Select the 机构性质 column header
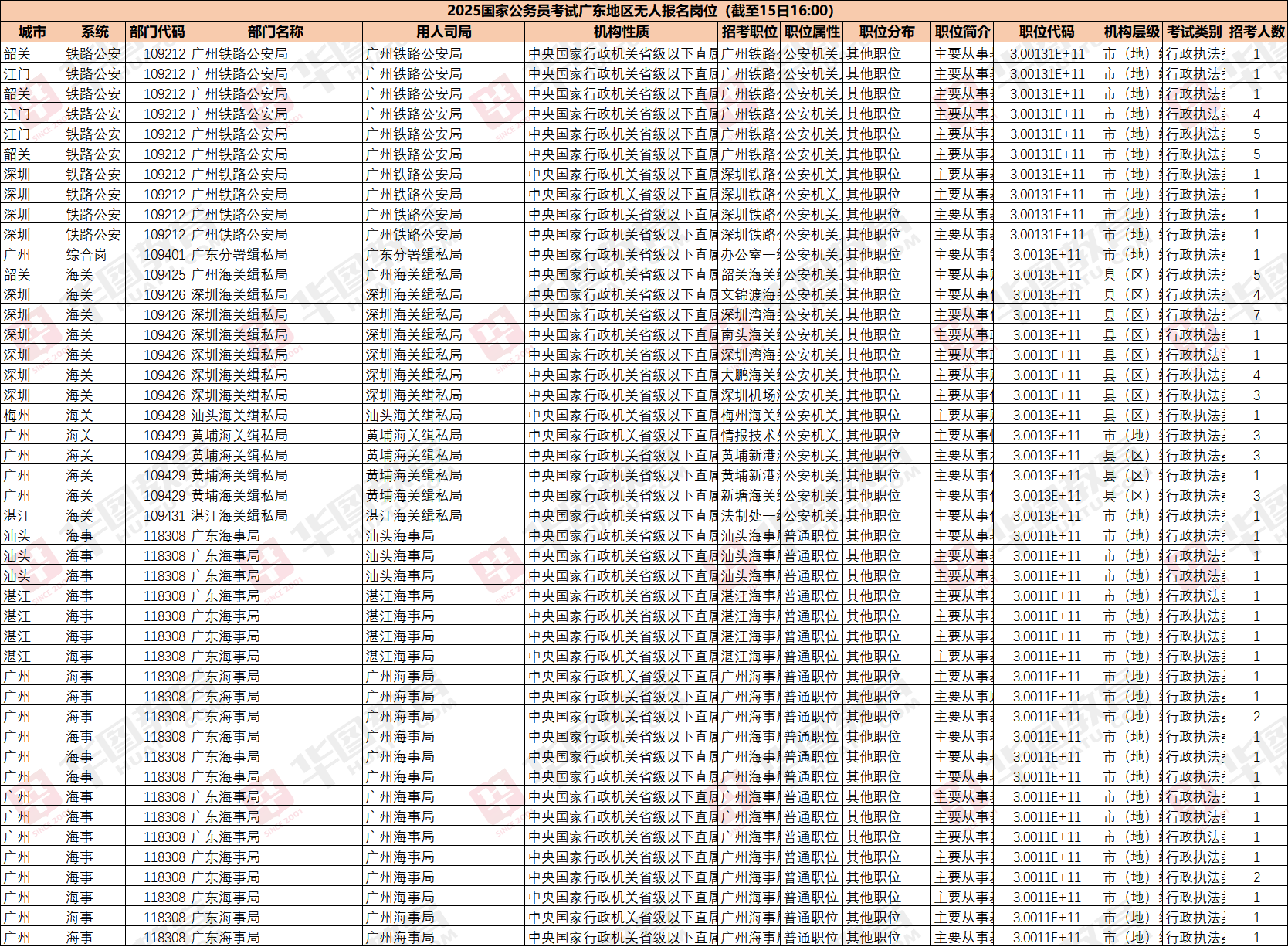Screen dimensions: 1288x947 [622, 32]
